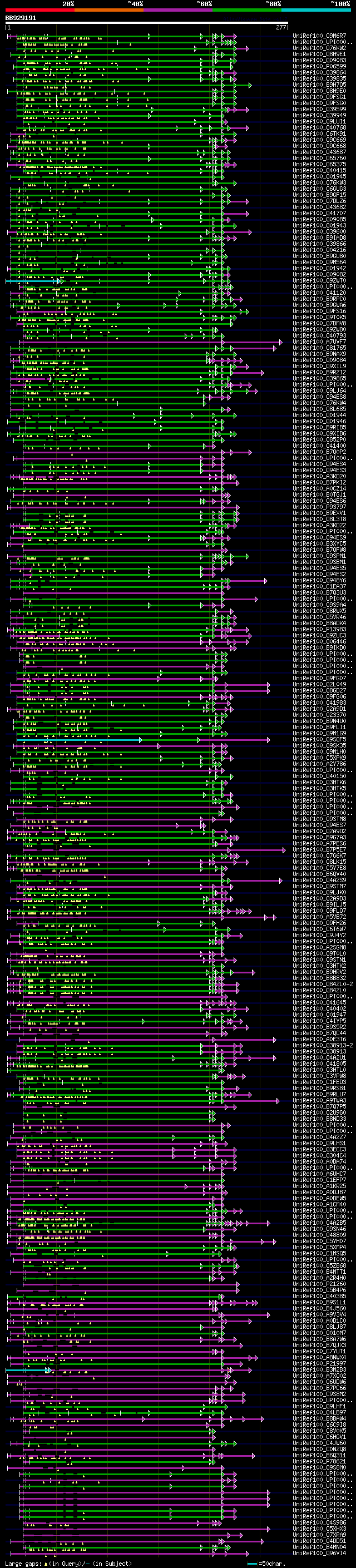Screen dimensions: 356x1568
Task: Select the UniRef100_B8BAW4 label
Action: point(319,1418)
